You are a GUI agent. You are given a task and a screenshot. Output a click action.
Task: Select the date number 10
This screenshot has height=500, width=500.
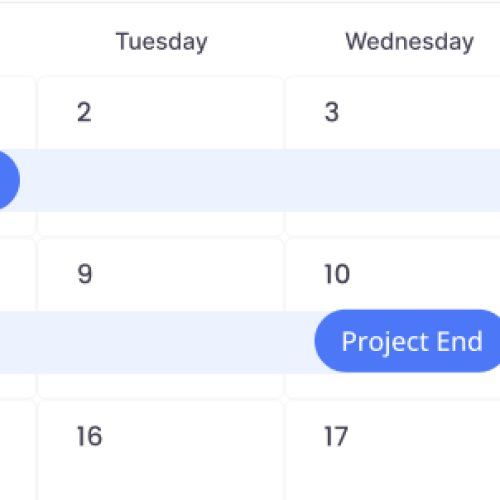pos(337,274)
